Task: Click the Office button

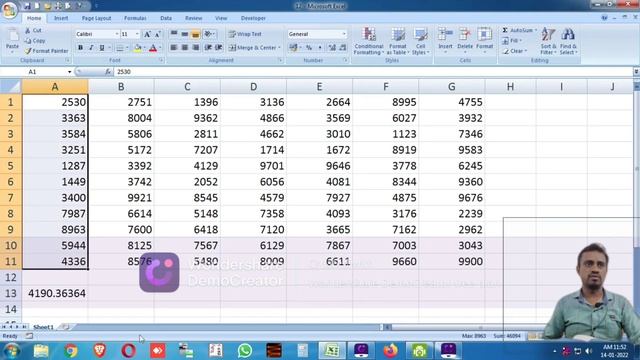Action: coord(9,10)
